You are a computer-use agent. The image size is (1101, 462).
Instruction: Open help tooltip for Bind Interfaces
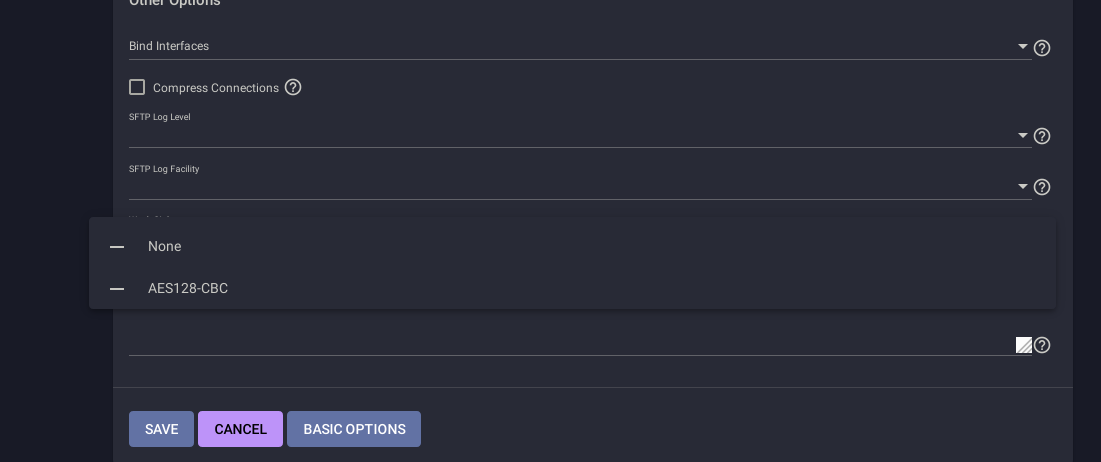[1041, 47]
